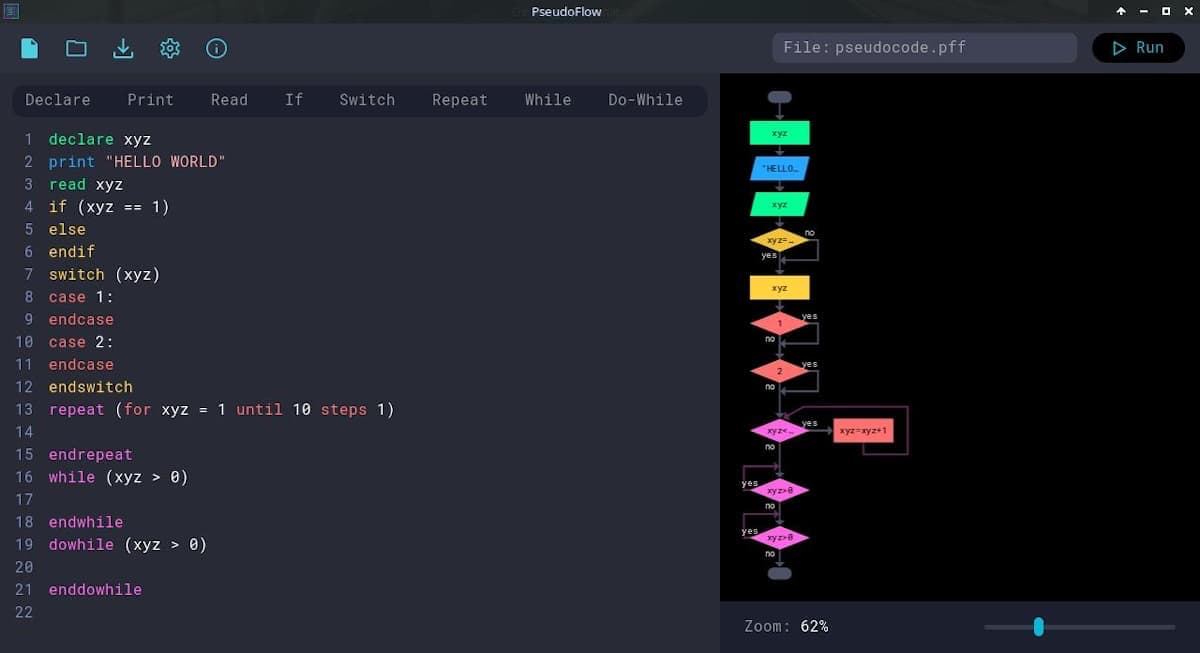Click the red xyz=xyz+1 flowchart node
The image size is (1200, 653).
pyautogui.click(x=863, y=430)
